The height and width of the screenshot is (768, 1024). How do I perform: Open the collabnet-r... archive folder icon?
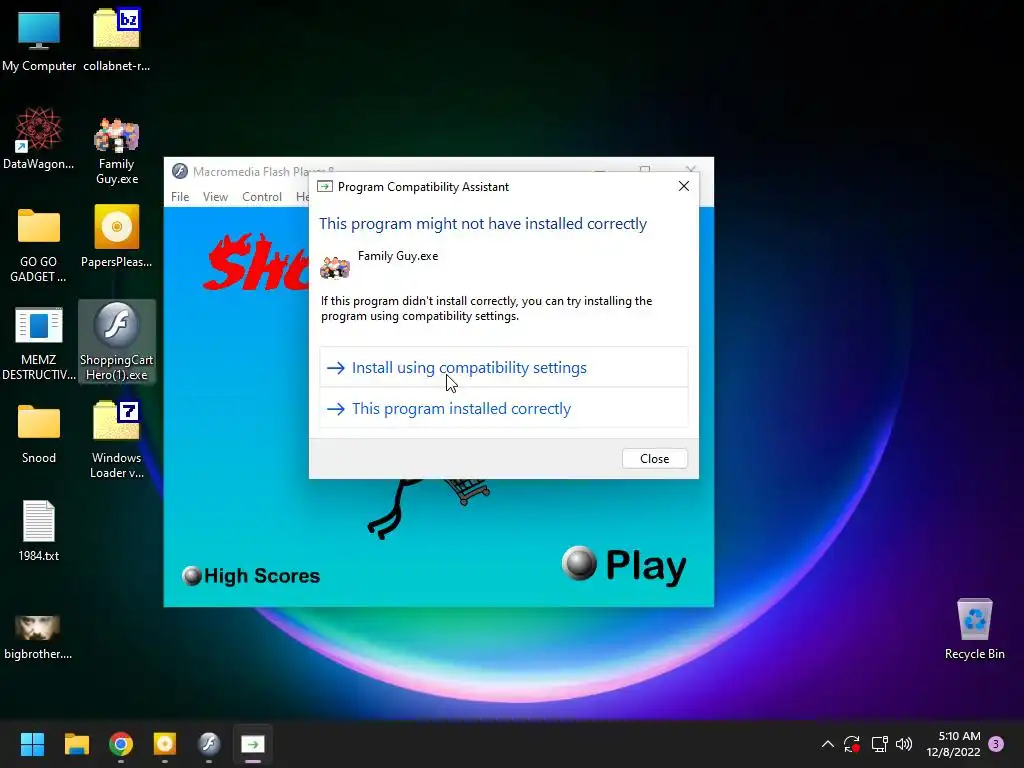[116, 39]
